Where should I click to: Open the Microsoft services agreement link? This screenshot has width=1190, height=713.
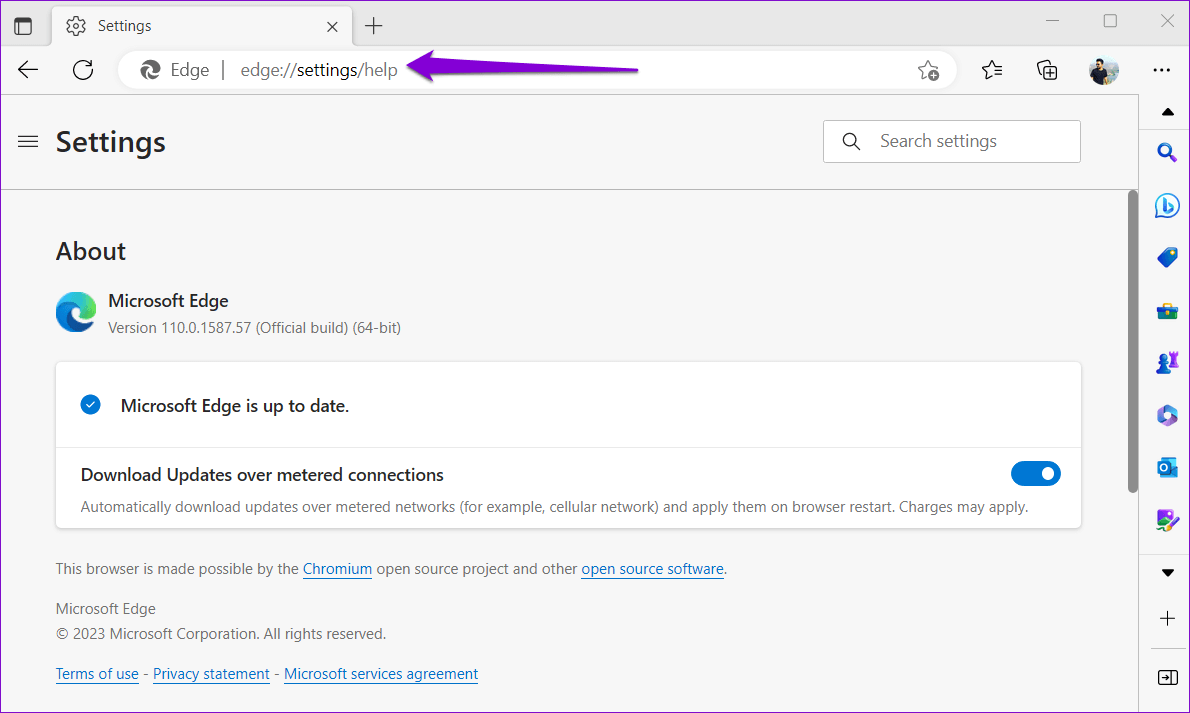click(381, 674)
